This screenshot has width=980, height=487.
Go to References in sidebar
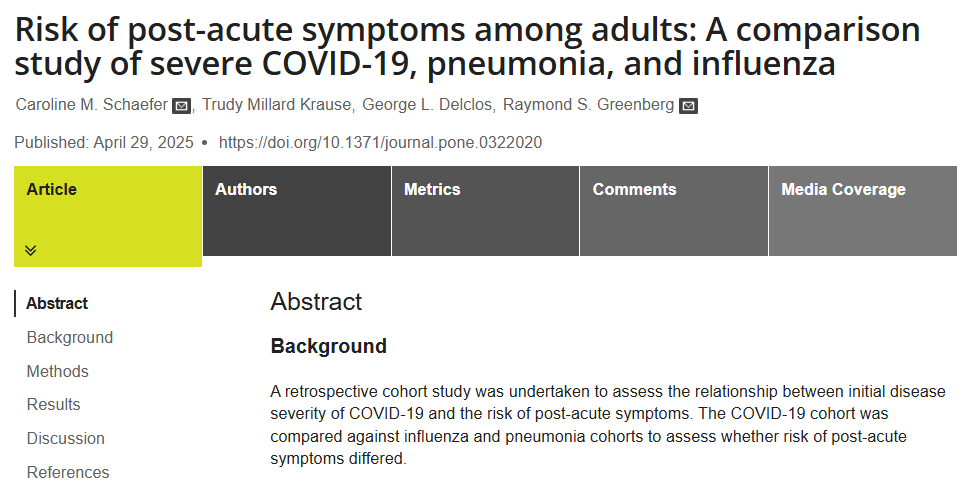point(68,472)
